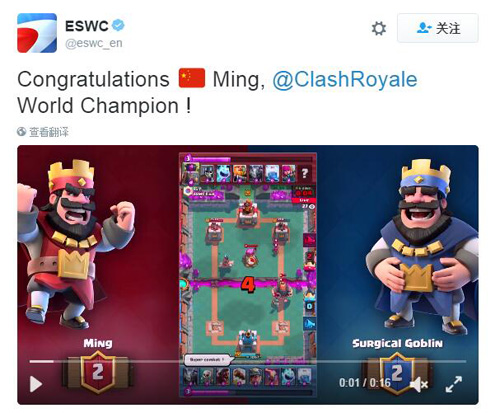The height and width of the screenshot is (413, 500).
Task: Click 查看翻译 to view translation
Action: 49,132
